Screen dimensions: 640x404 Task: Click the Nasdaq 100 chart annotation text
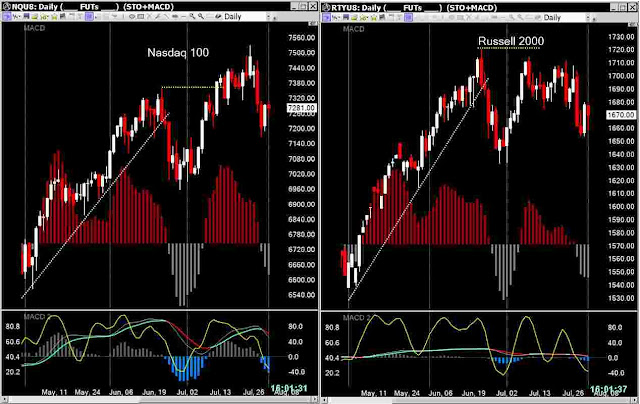click(178, 53)
